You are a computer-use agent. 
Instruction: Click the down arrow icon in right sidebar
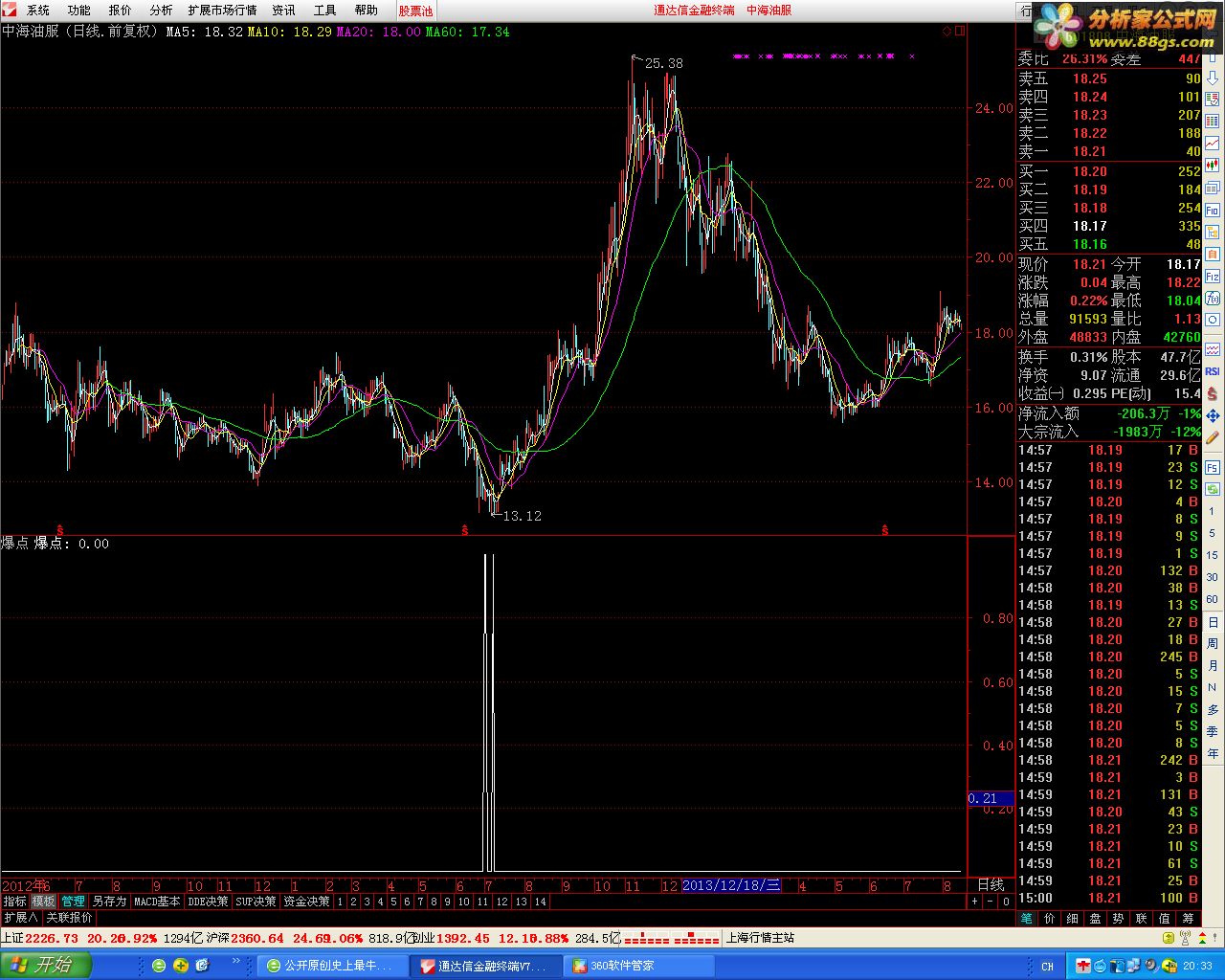coord(1213,78)
